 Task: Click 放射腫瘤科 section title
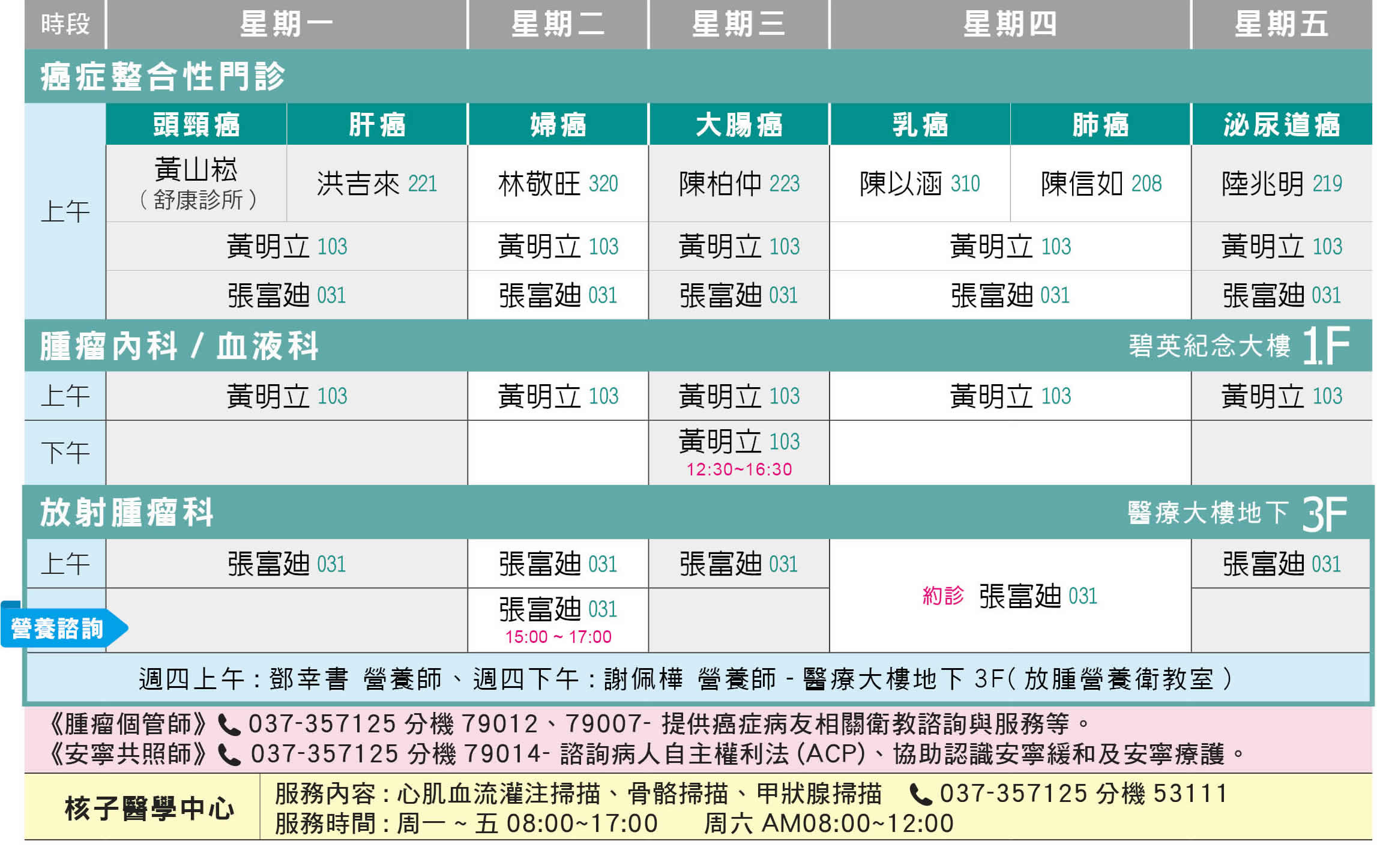coord(127,513)
